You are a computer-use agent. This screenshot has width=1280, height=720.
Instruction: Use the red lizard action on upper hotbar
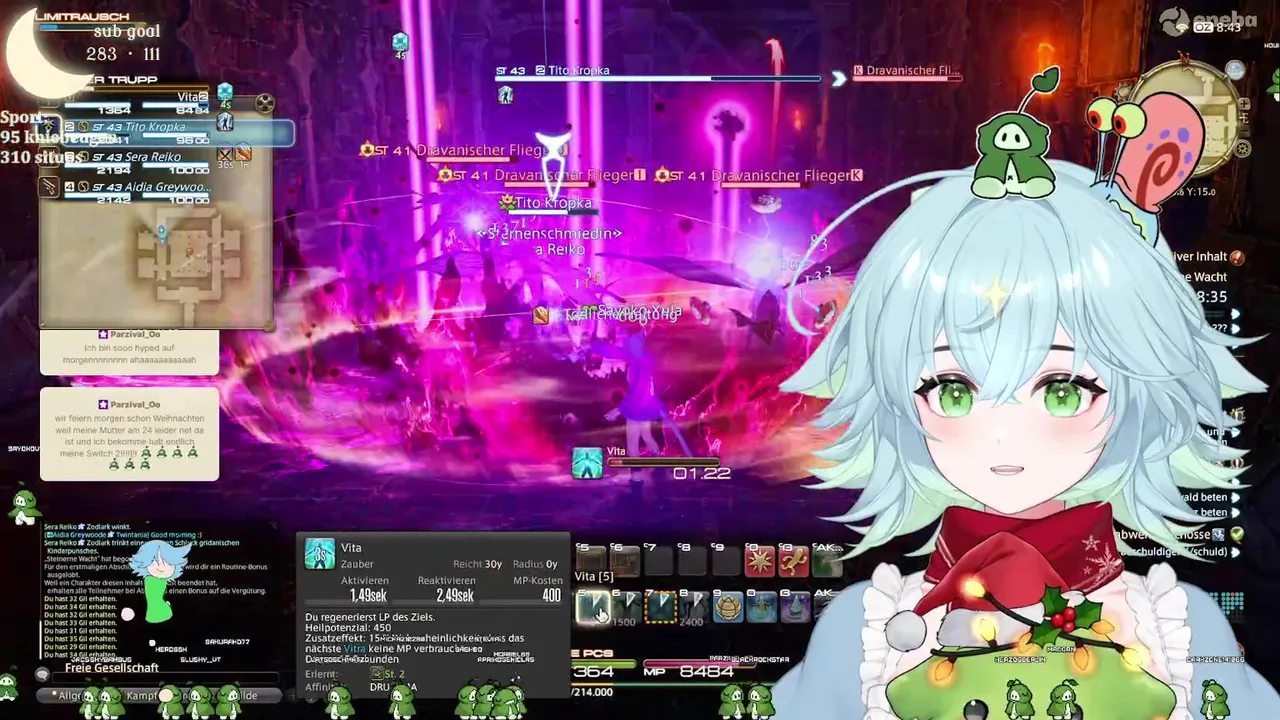793,561
